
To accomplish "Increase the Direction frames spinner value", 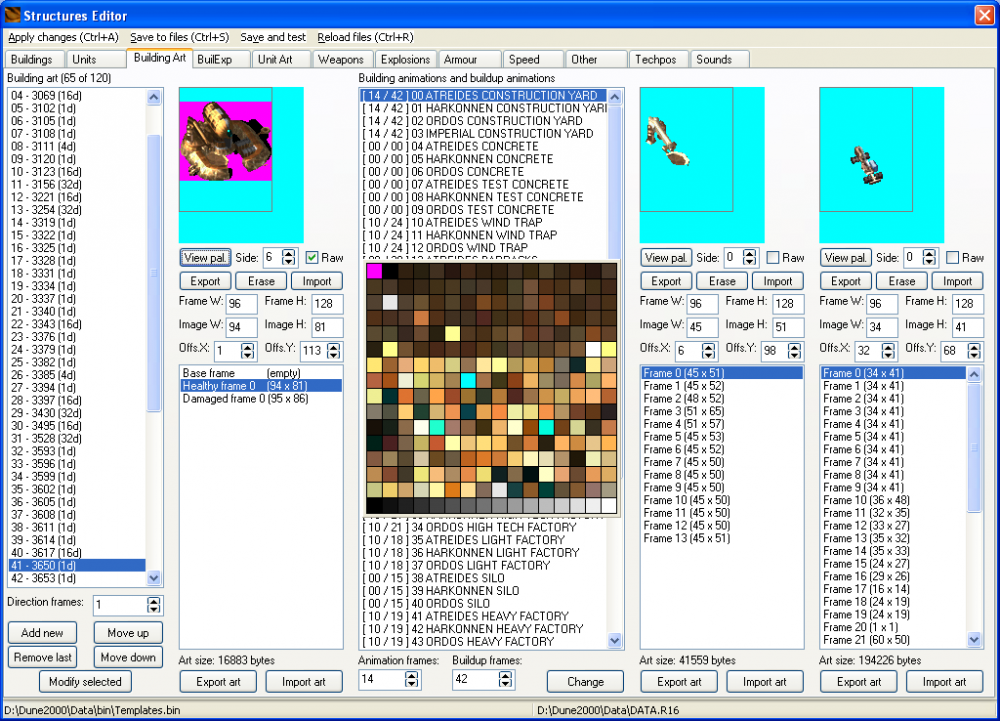I will click(153, 601).
